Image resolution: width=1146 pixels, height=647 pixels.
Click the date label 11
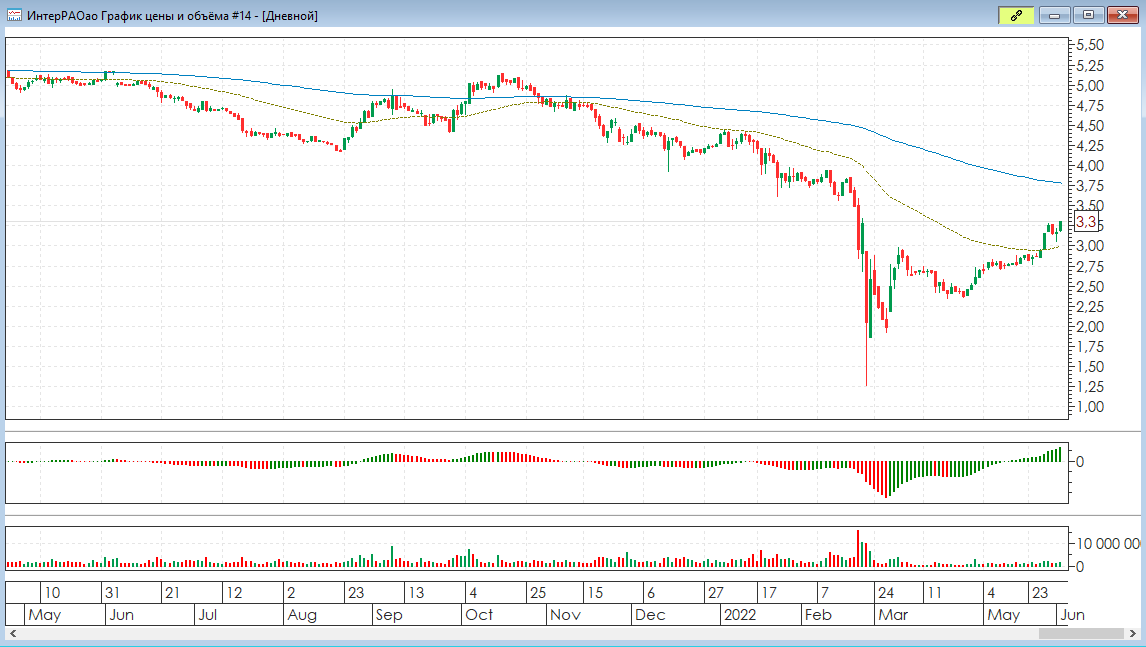934,593
